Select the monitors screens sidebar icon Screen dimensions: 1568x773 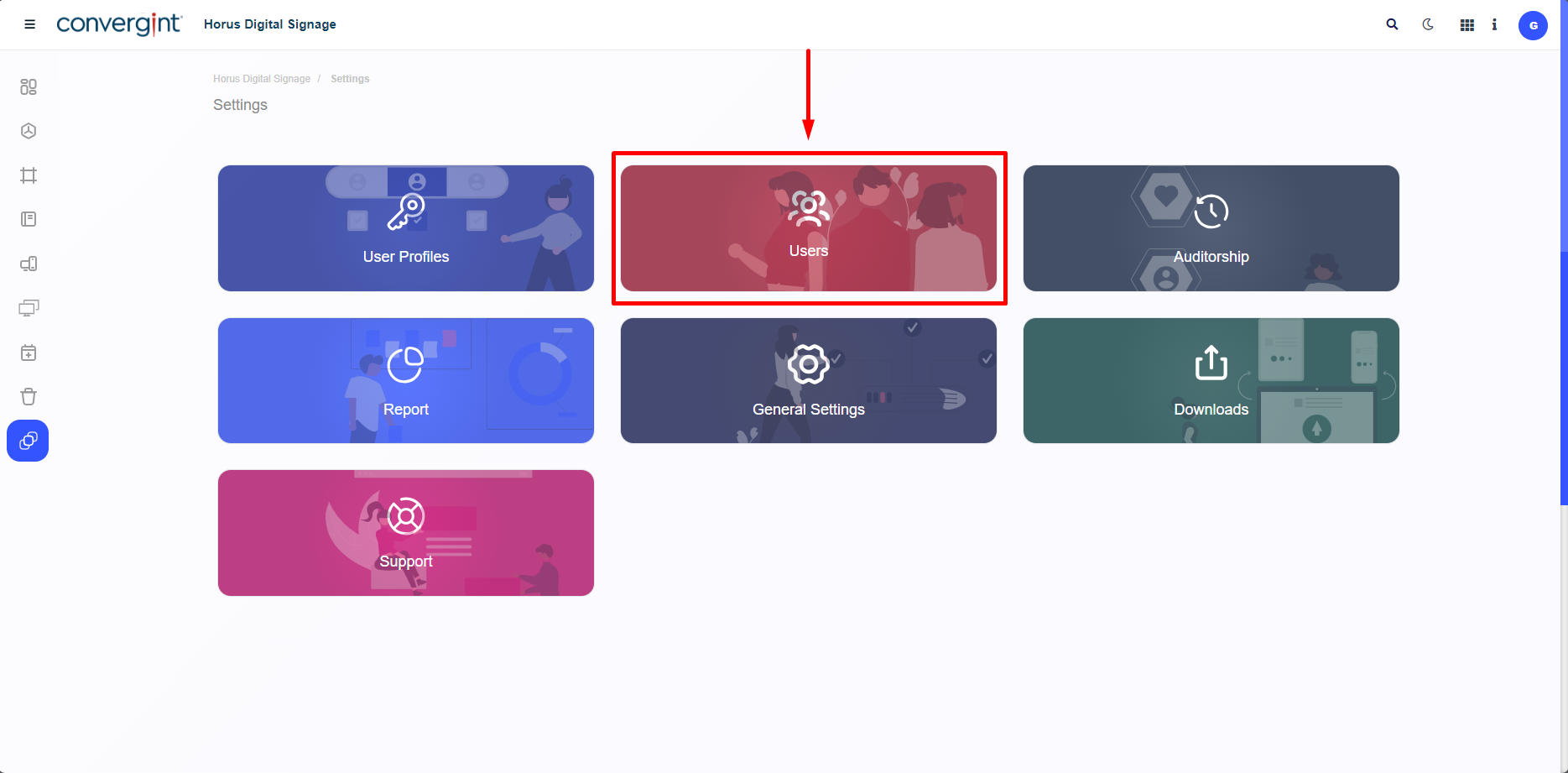tap(29, 308)
